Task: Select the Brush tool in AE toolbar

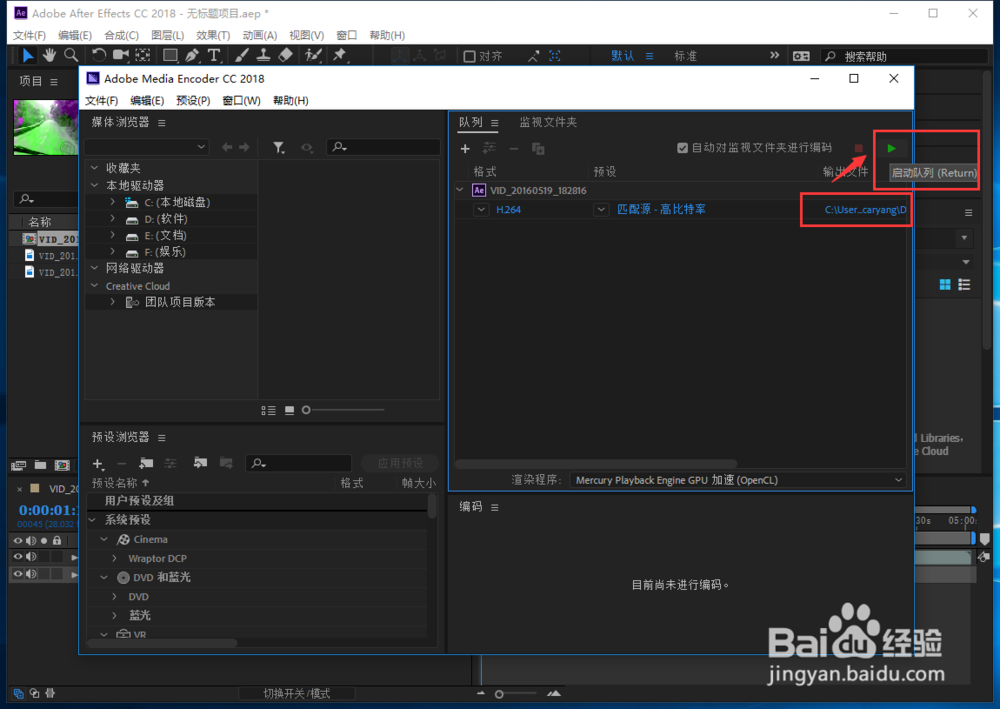Action: (x=240, y=55)
